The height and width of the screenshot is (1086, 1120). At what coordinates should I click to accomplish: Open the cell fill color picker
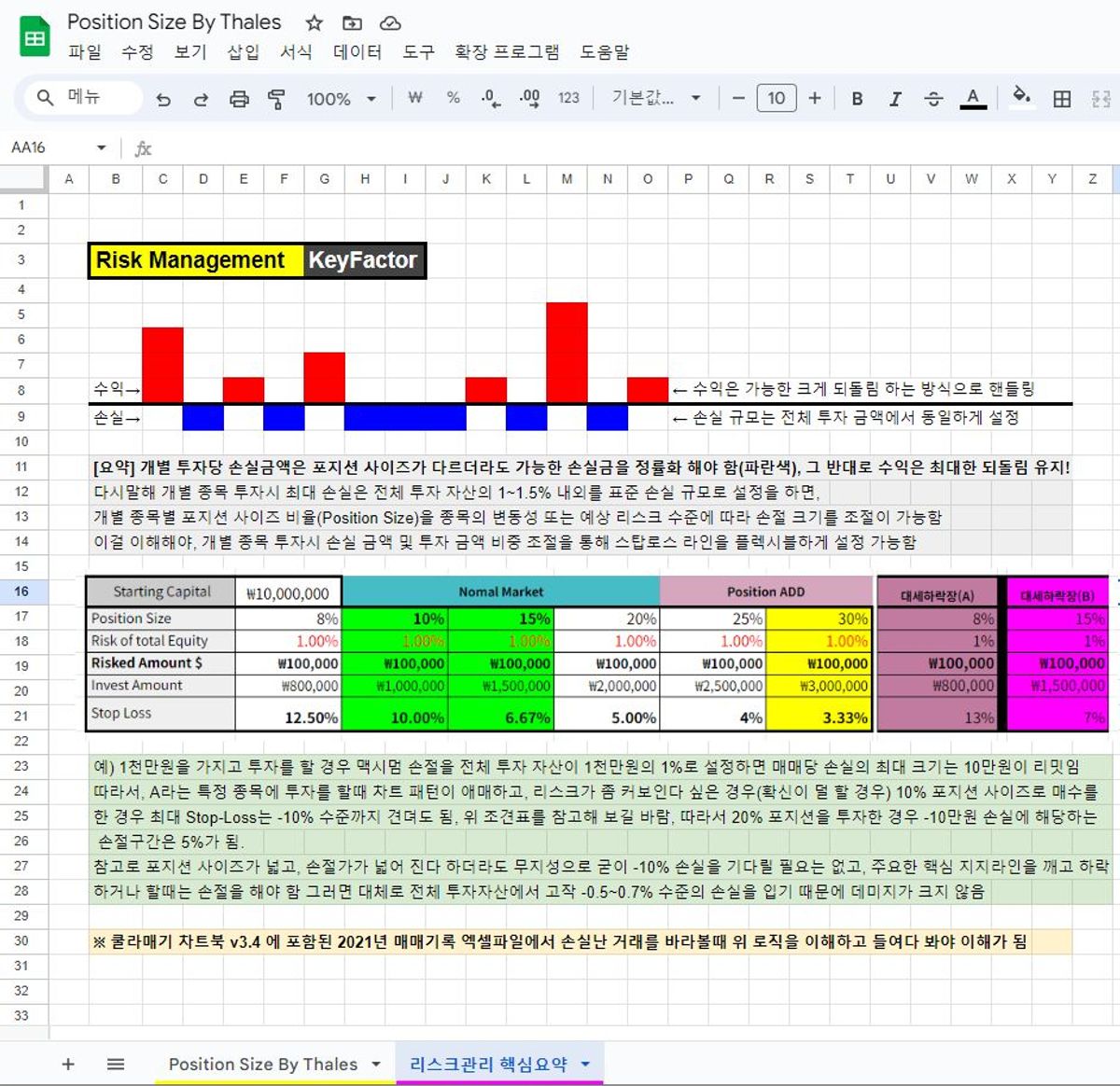point(1022,97)
